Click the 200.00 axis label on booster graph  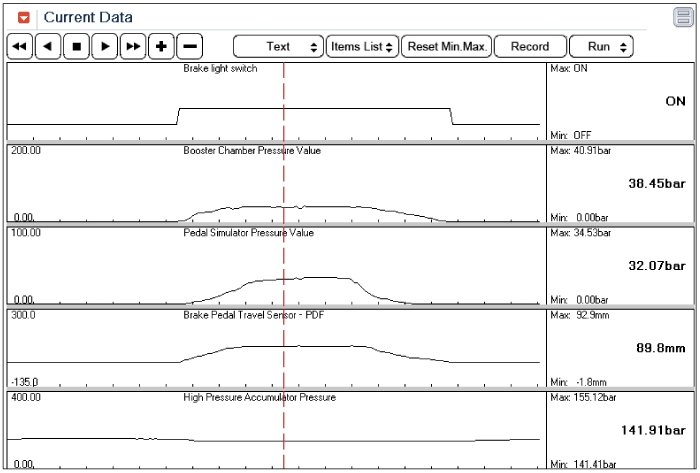[25, 150]
